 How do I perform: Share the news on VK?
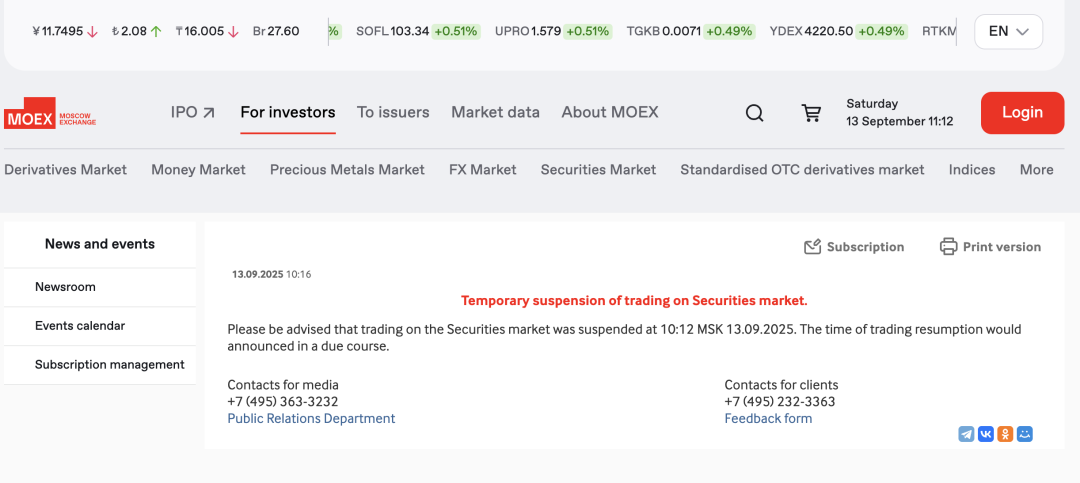(986, 434)
